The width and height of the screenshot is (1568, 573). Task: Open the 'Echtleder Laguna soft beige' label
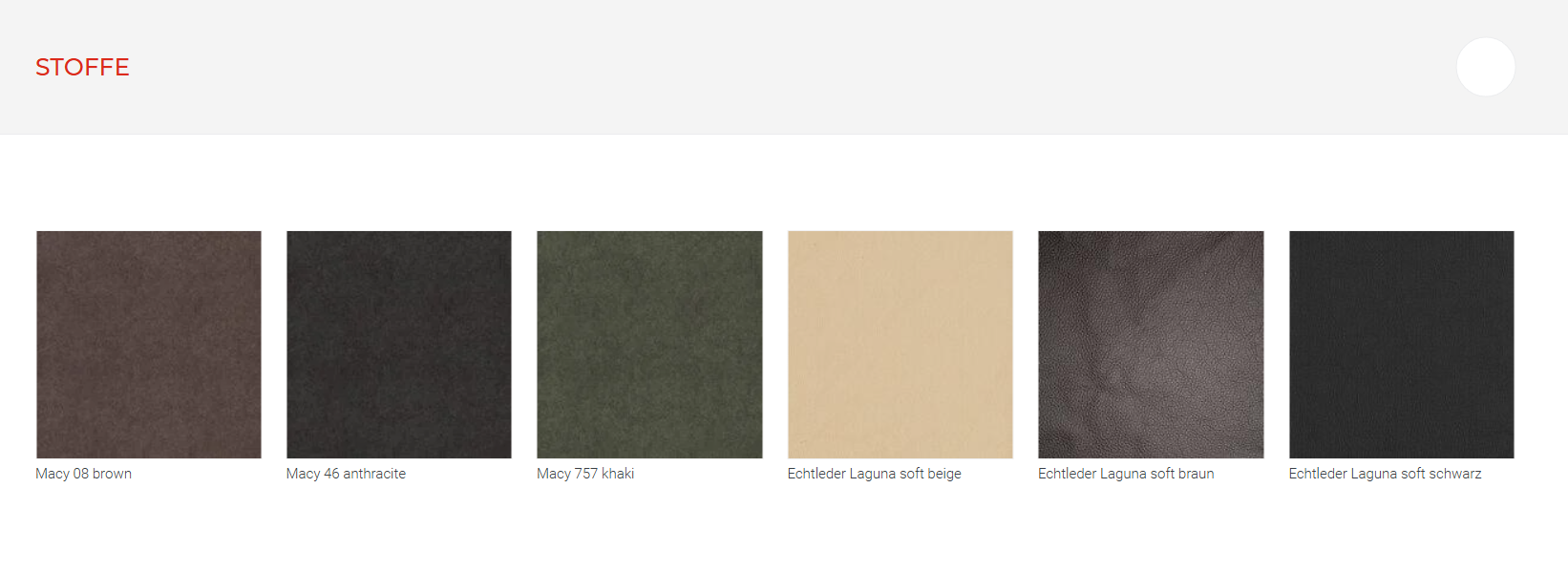pyautogui.click(x=874, y=474)
